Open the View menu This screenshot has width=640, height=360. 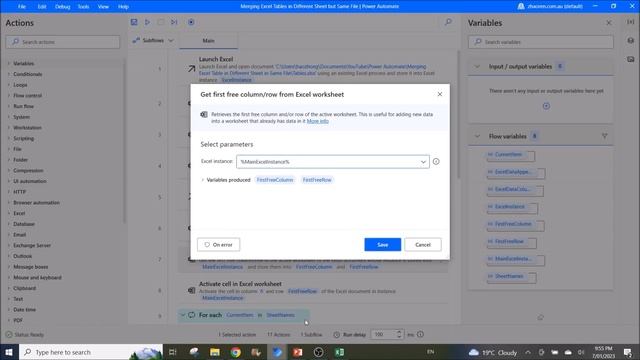tap(103, 7)
